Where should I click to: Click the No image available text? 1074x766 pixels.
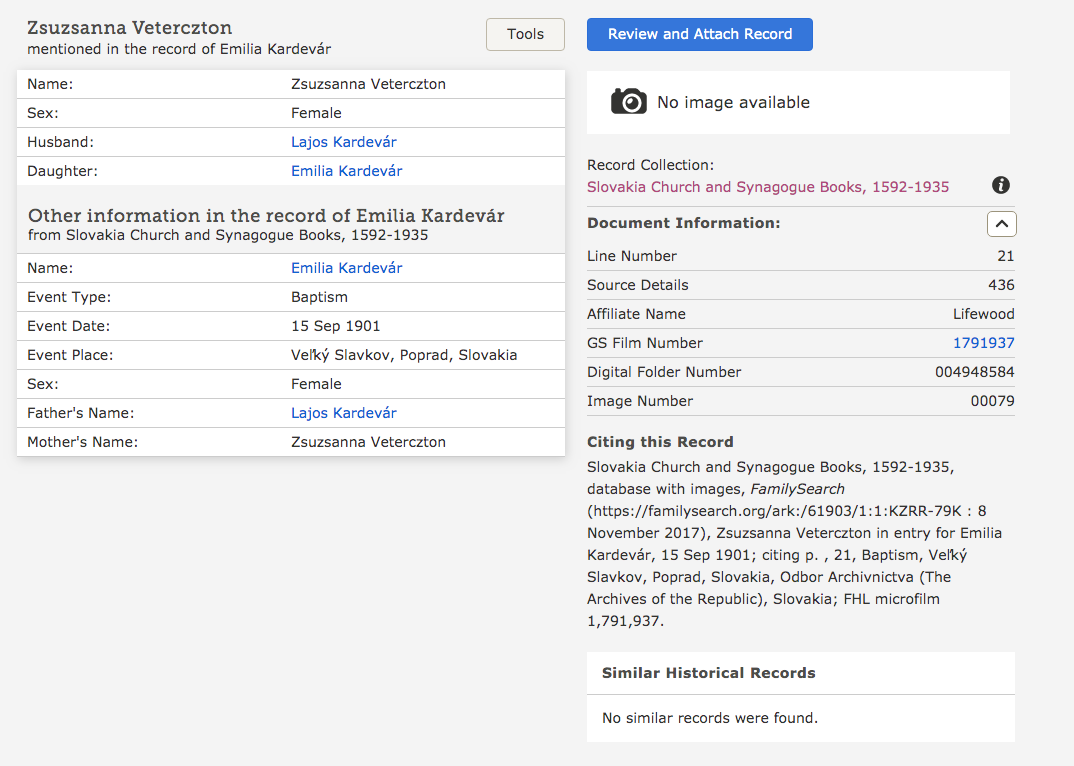(x=733, y=102)
